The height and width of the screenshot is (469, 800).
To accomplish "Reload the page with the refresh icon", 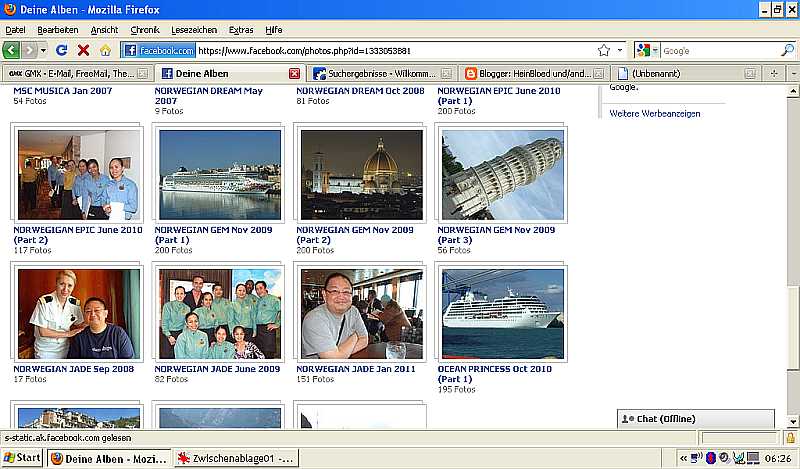I will (62, 50).
